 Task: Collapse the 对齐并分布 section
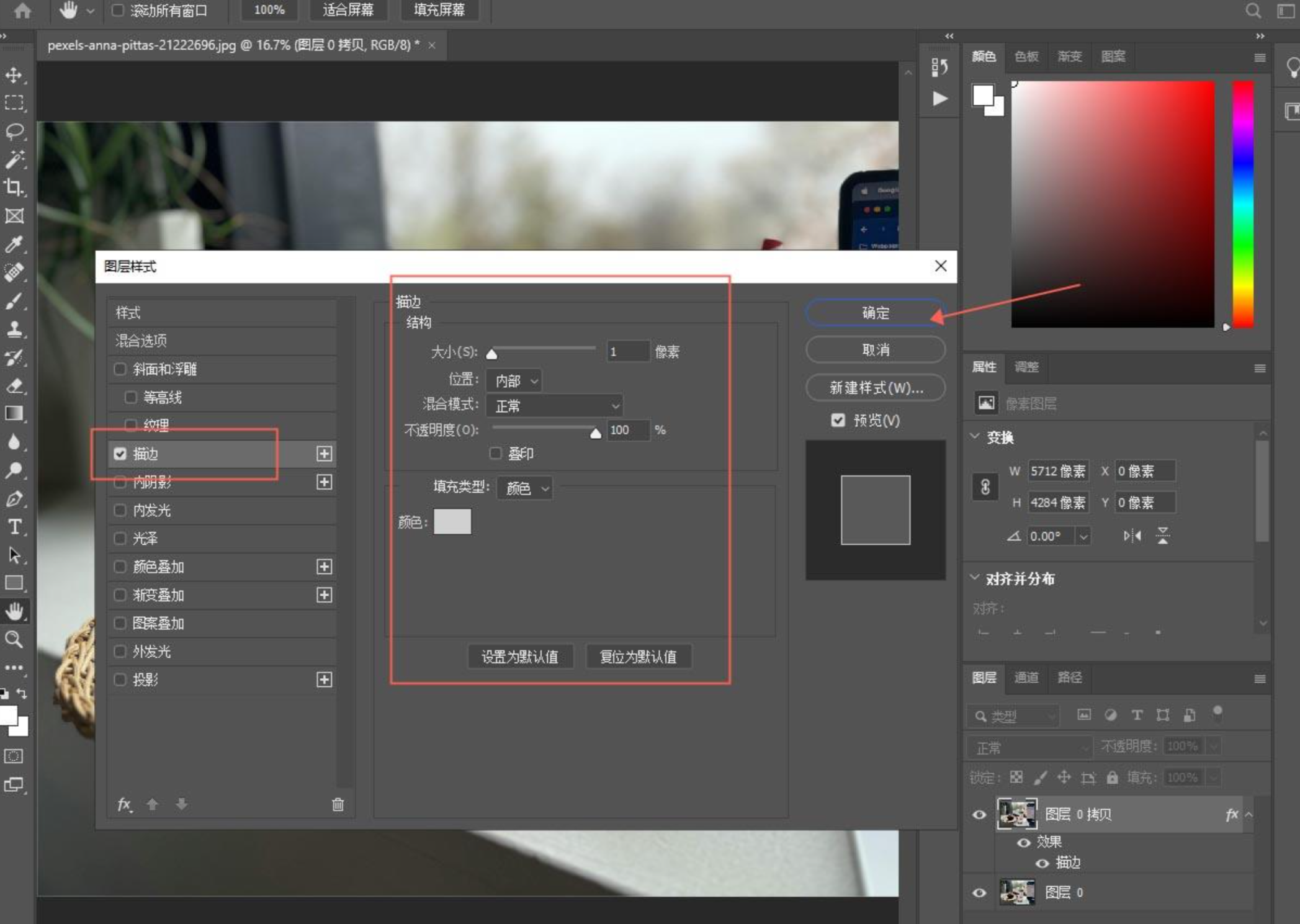click(x=975, y=578)
